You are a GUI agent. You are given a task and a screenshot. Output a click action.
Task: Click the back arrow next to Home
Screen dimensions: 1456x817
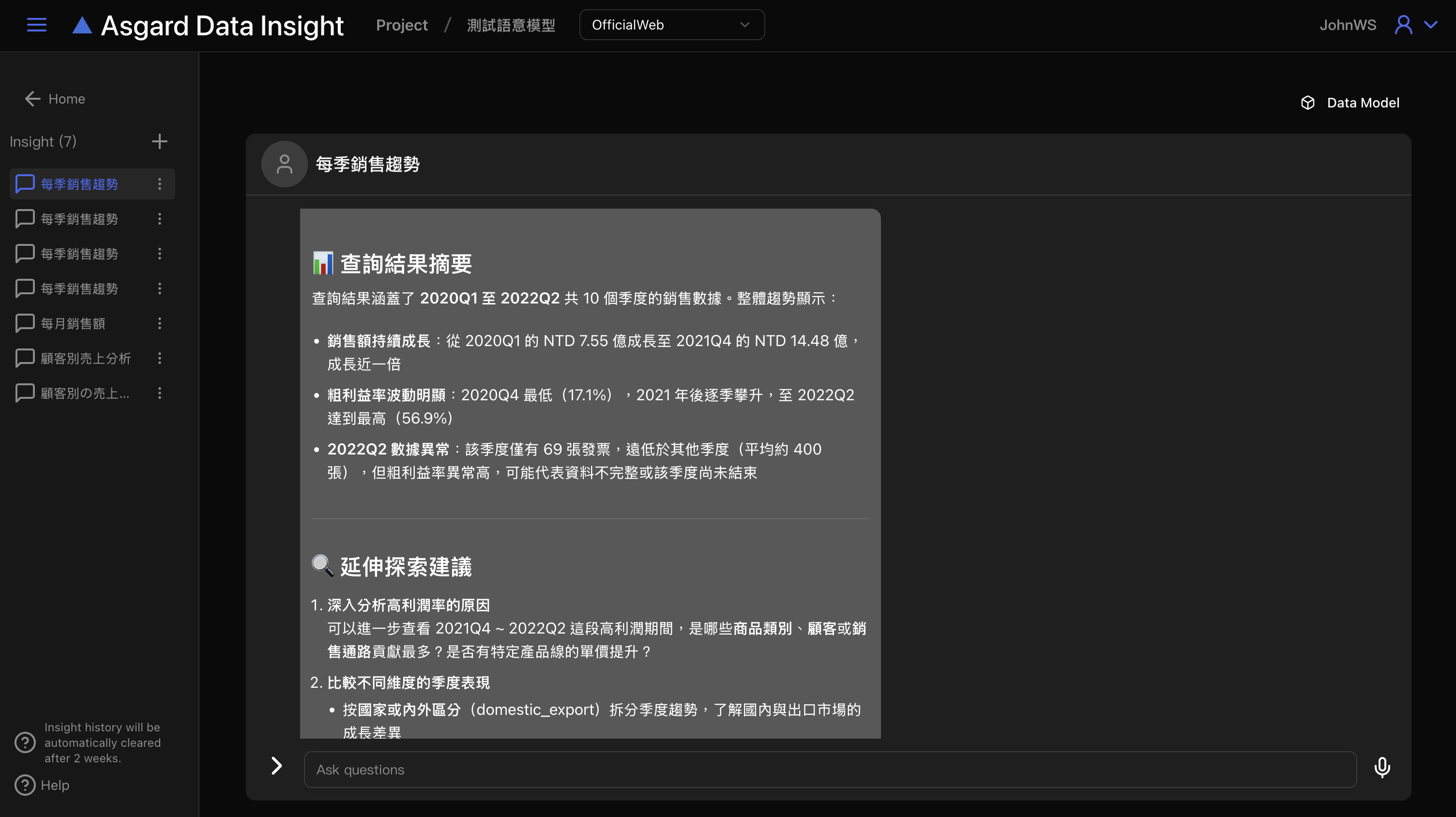(32, 99)
